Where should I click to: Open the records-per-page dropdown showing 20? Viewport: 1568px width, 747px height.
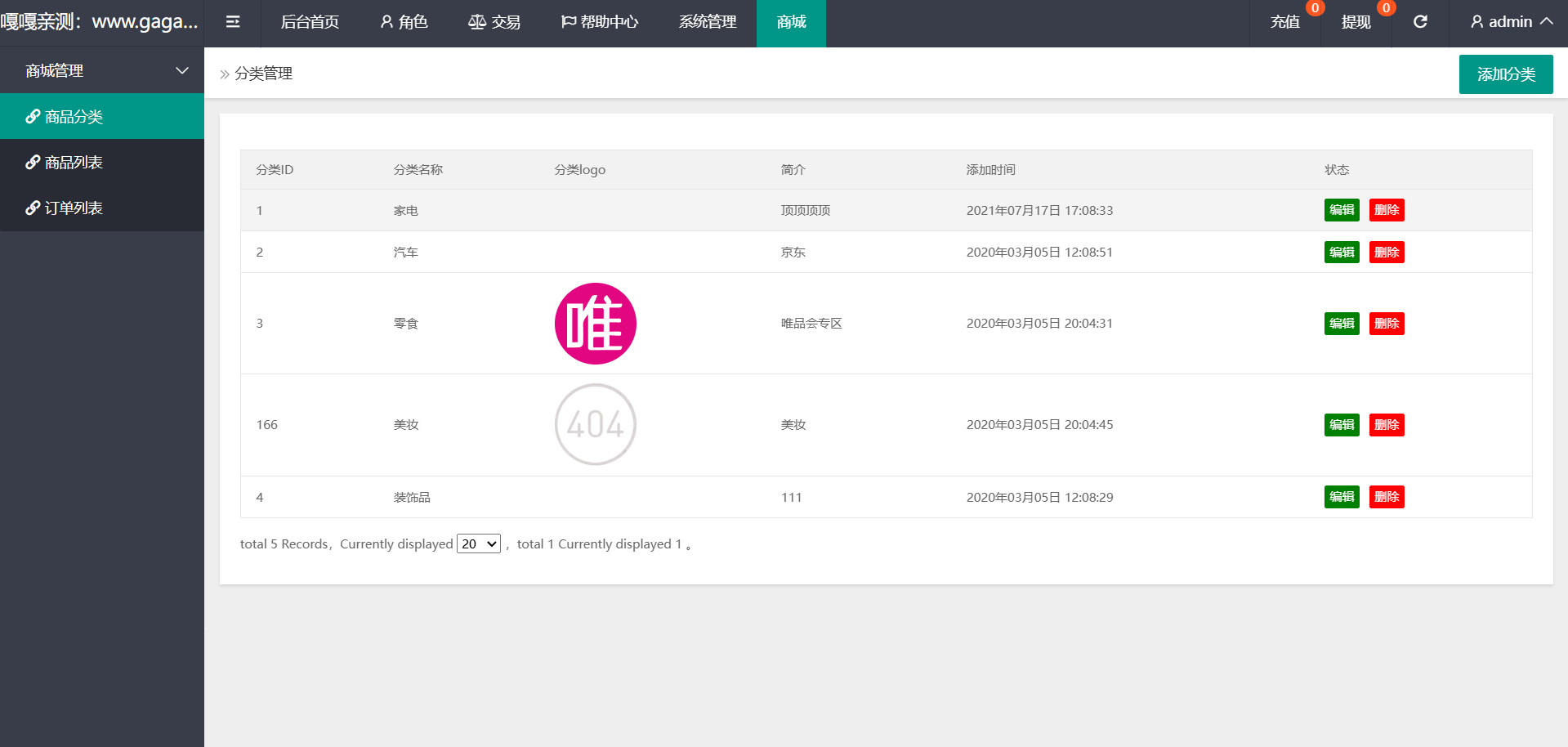point(478,544)
